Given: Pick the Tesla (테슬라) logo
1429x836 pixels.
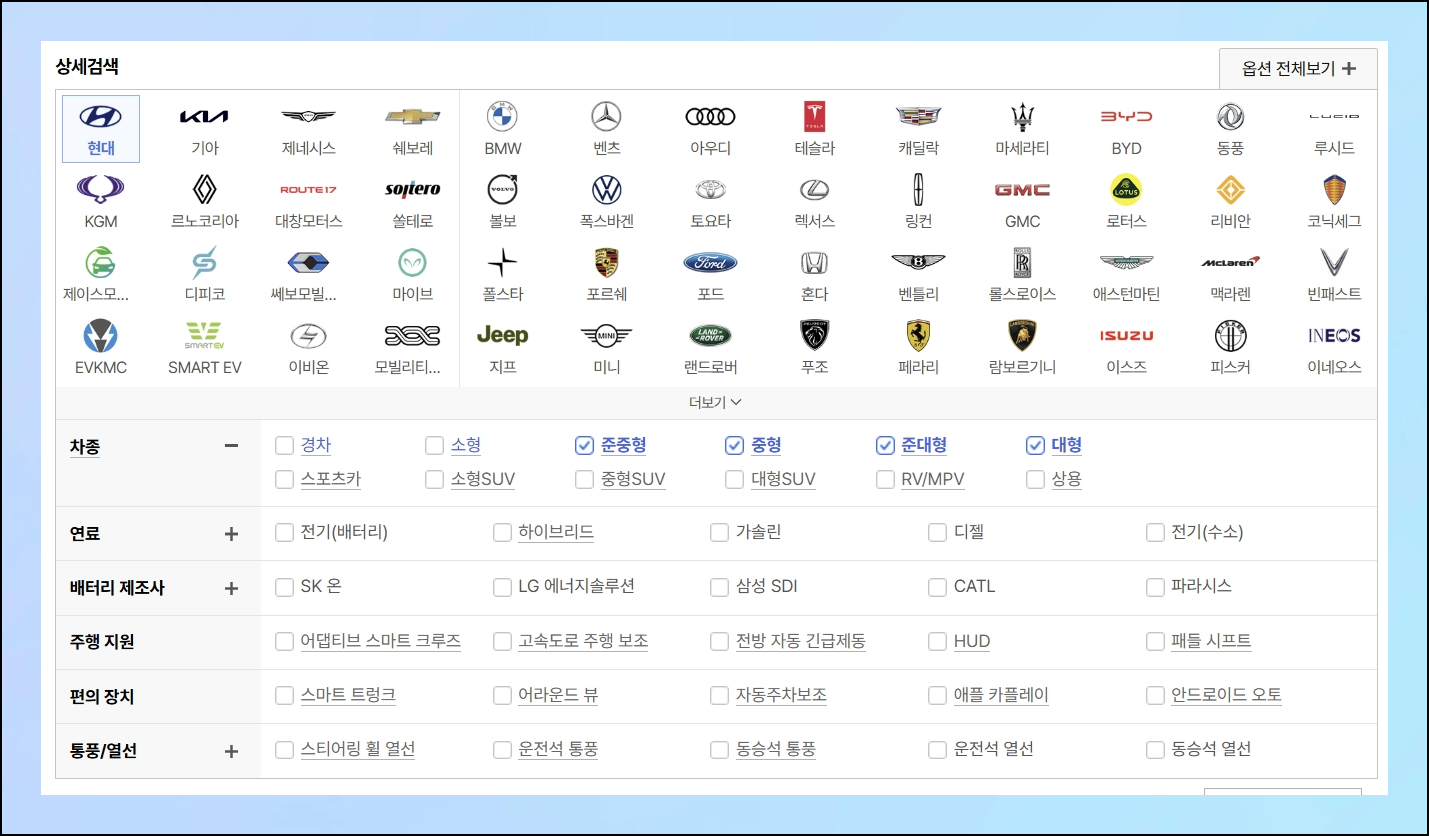Looking at the screenshot, I should 814,117.
